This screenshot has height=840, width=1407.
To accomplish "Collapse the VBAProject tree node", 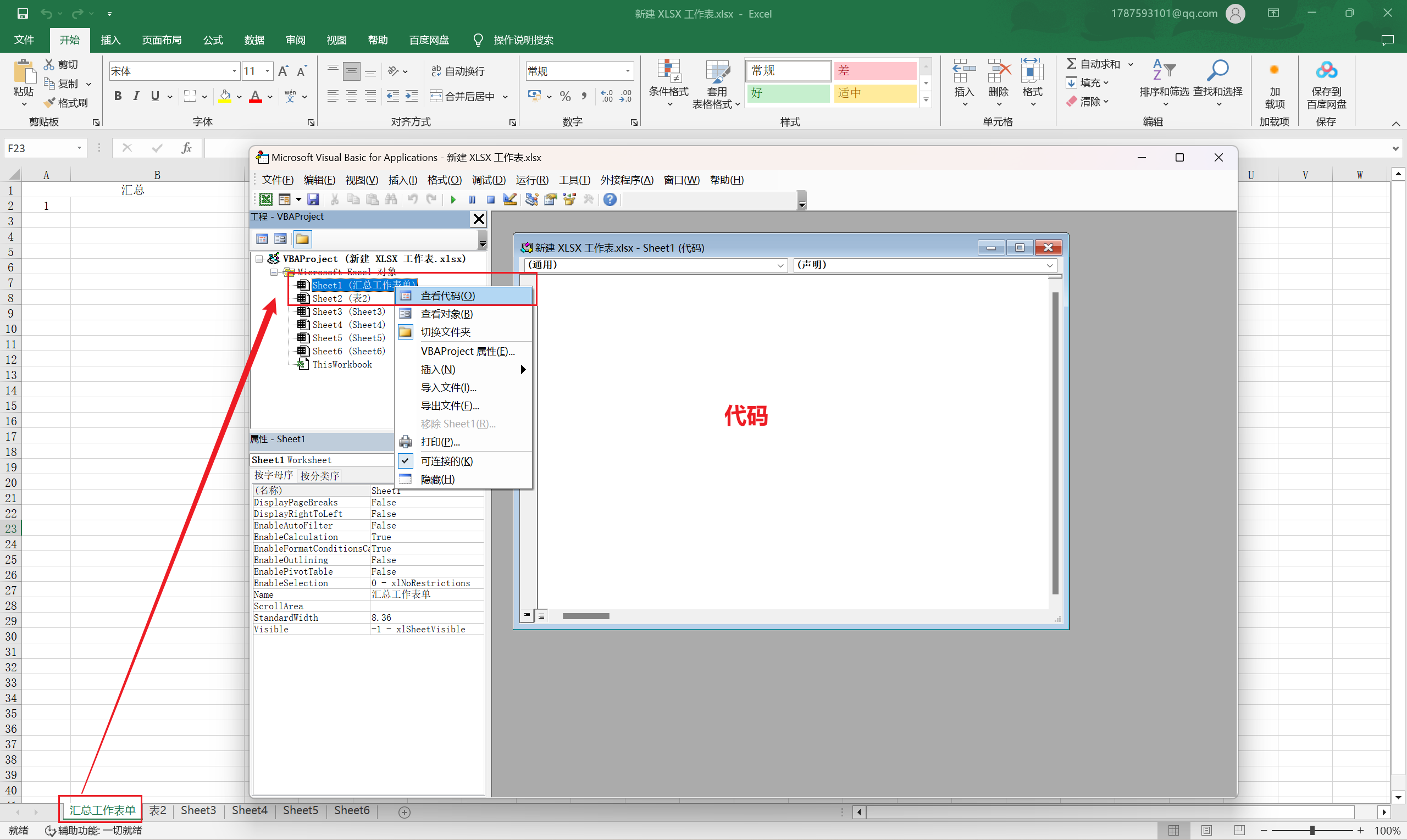I will point(259,259).
